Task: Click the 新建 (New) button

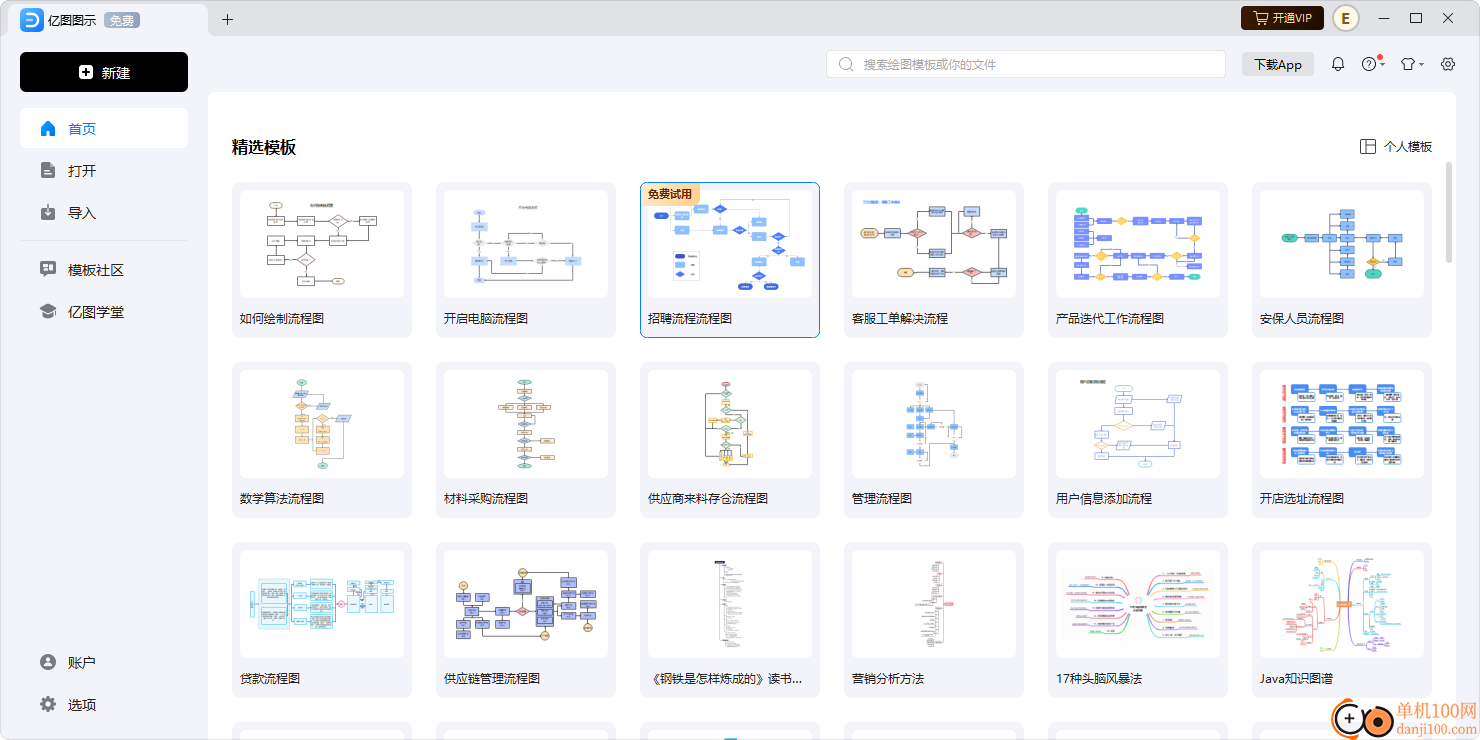Action: [104, 72]
